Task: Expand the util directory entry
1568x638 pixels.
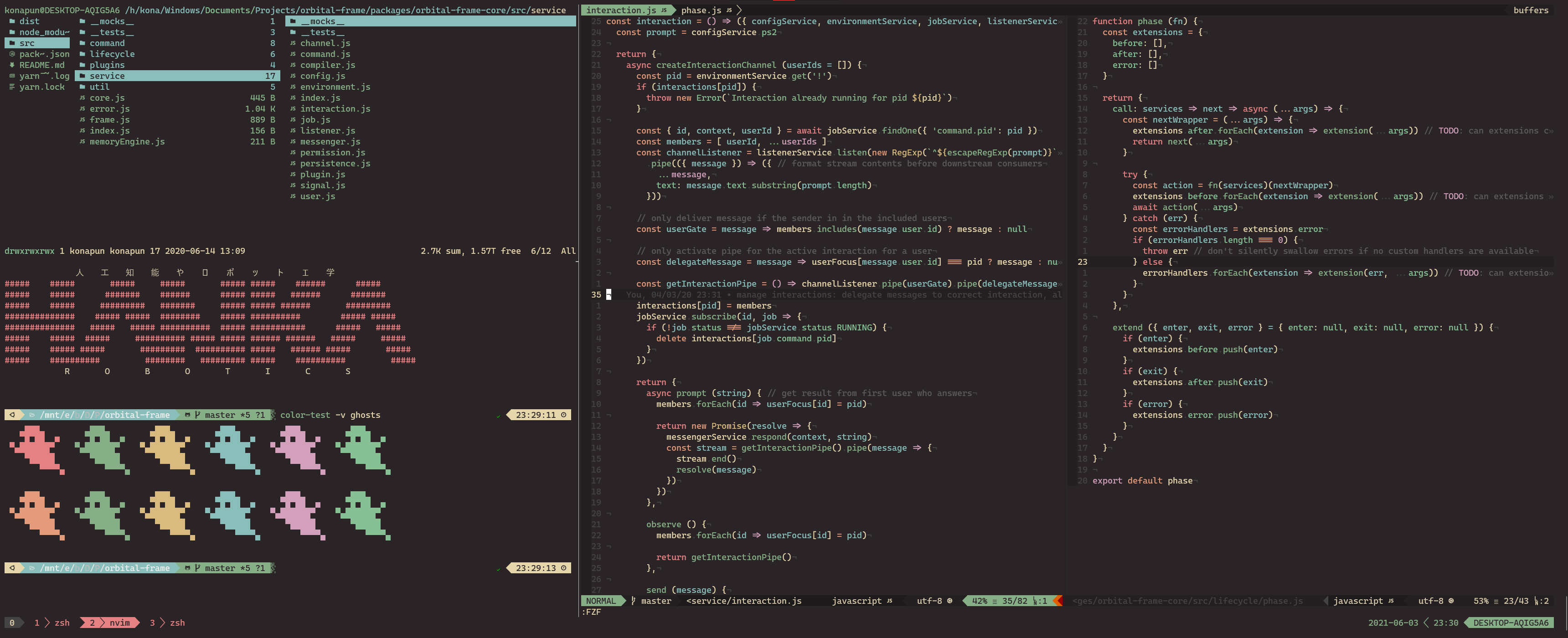Action: coord(99,87)
